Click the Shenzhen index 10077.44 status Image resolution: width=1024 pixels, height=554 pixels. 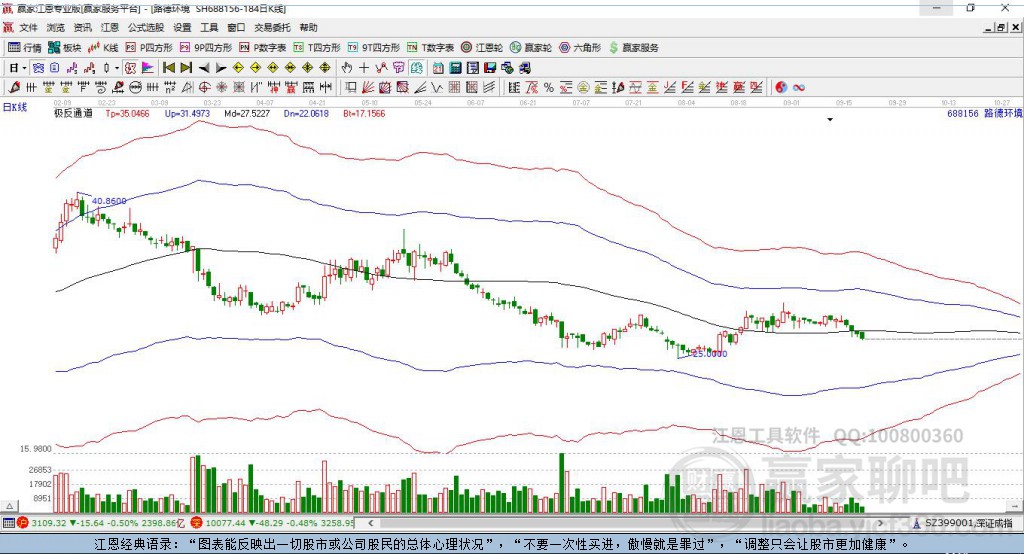point(274,523)
